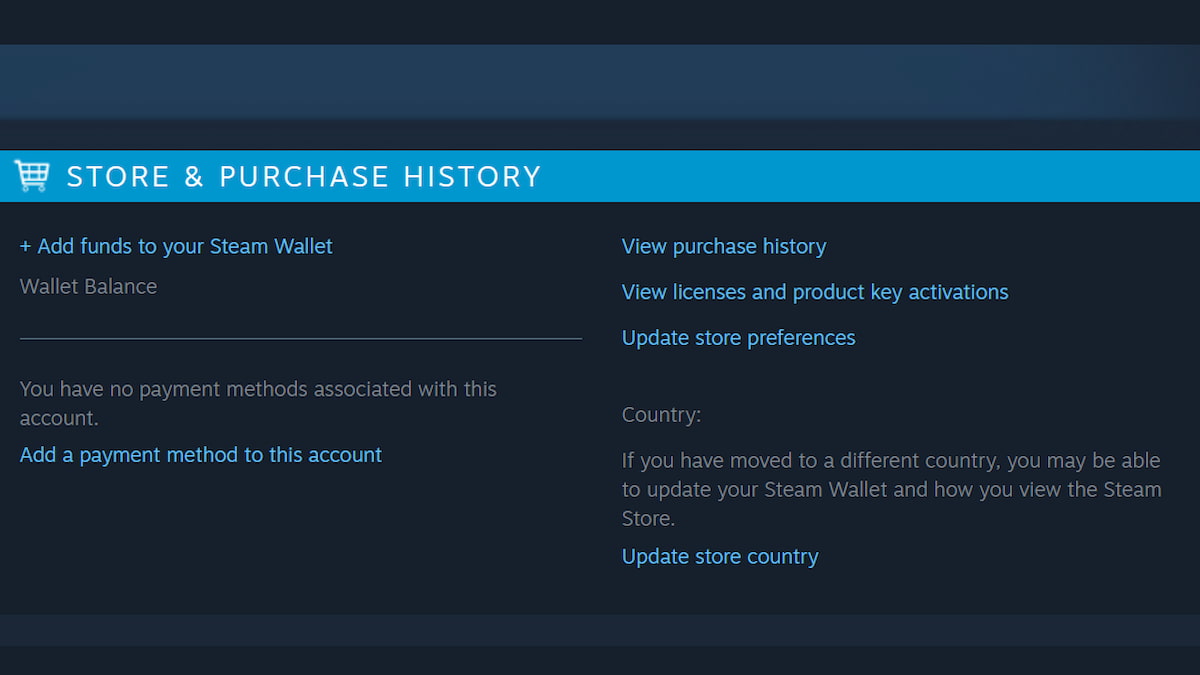Viewport: 1200px width, 675px height.
Task: Click the Wallet Balance label
Action: click(88, 287)
